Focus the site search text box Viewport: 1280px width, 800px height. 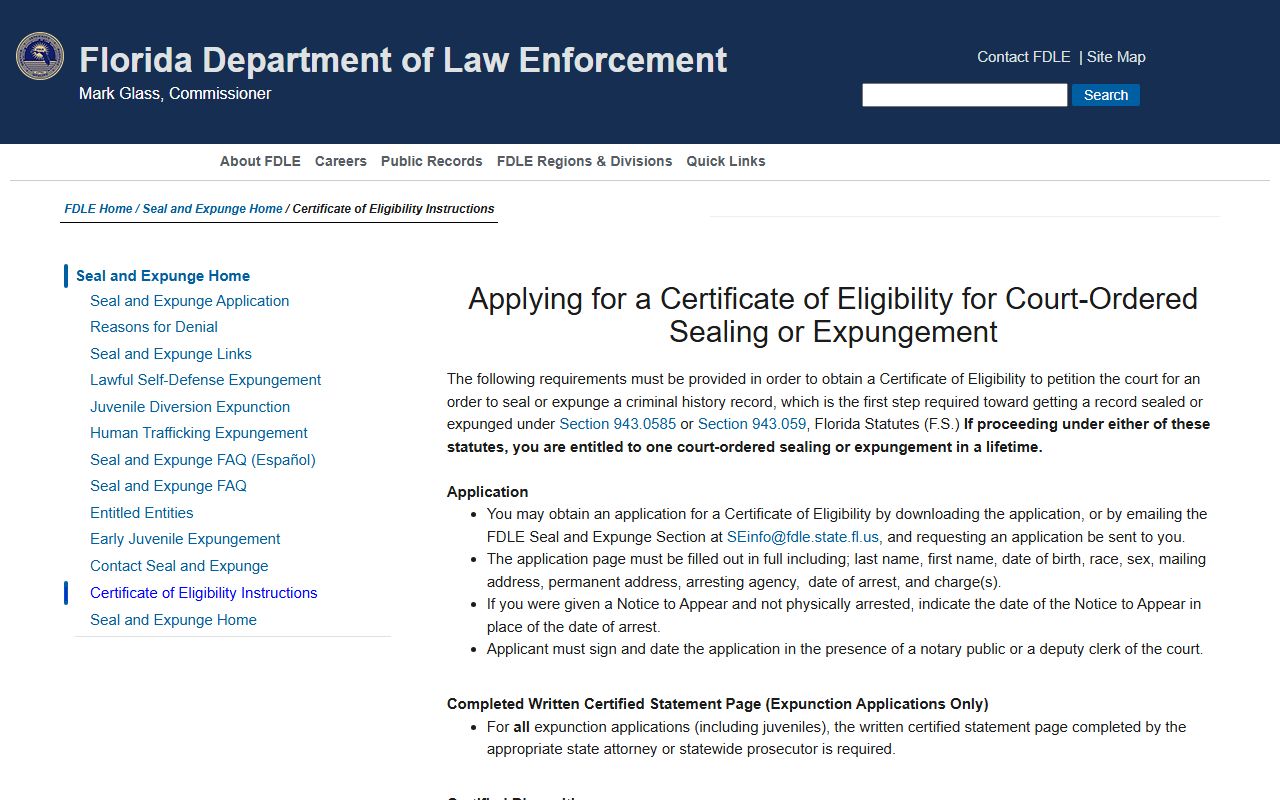pos(965,95)
